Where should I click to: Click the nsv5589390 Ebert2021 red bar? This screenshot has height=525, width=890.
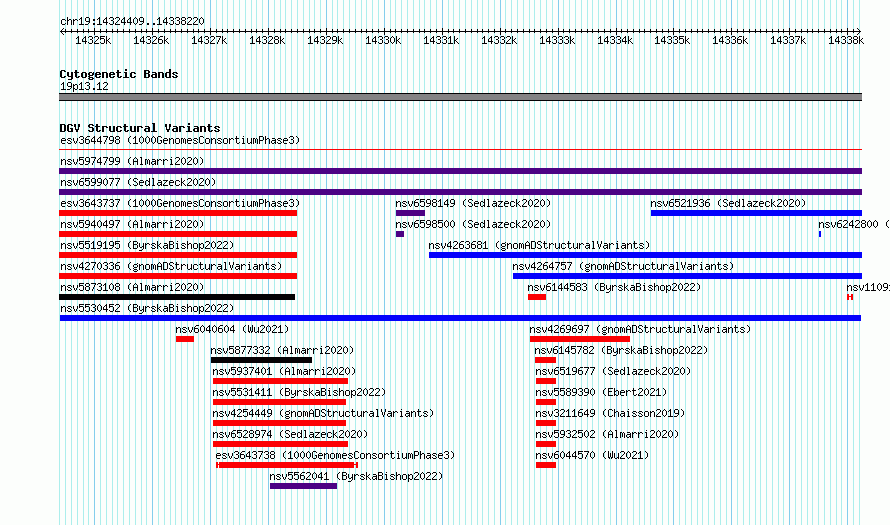pos(546,402)
